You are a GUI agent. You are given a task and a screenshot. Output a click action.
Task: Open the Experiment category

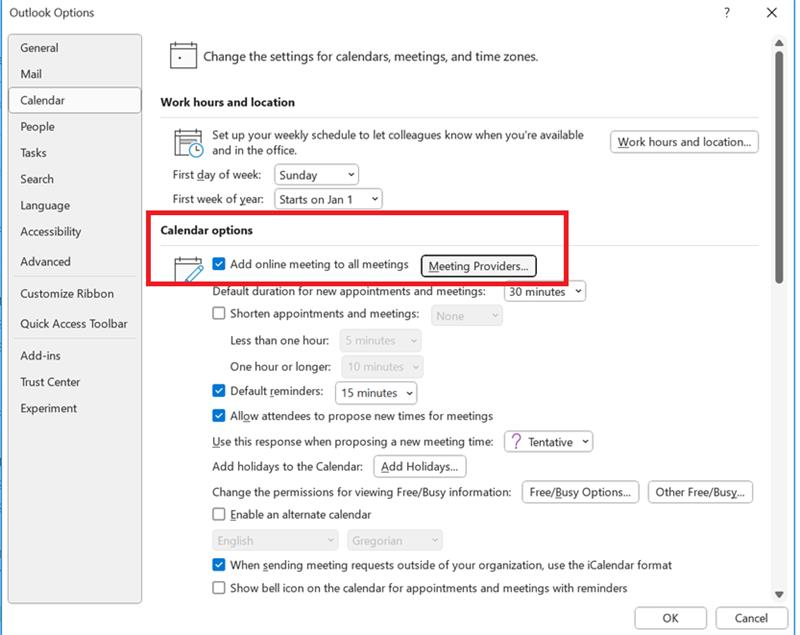(74, 409)
